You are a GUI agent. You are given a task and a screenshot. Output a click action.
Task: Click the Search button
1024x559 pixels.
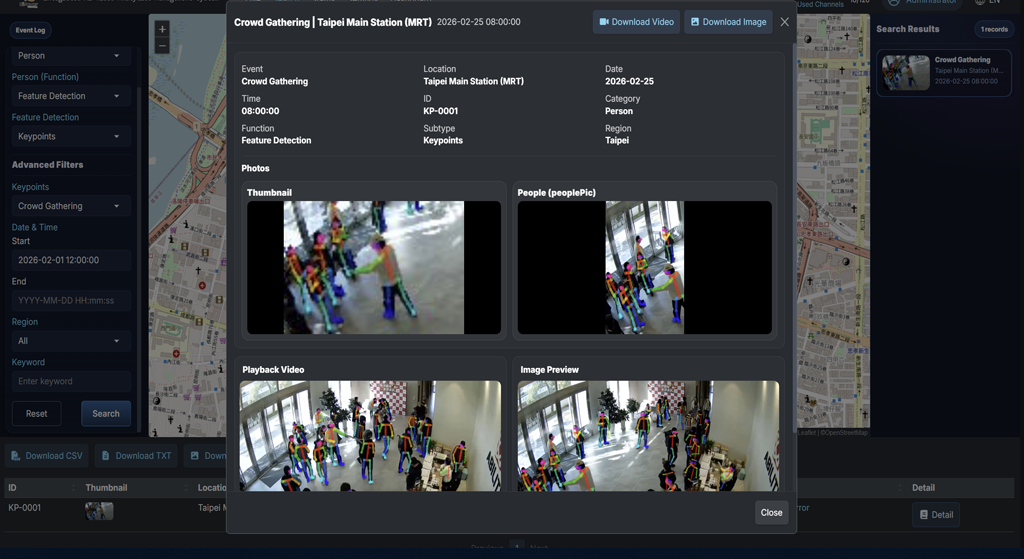[106, 413]
